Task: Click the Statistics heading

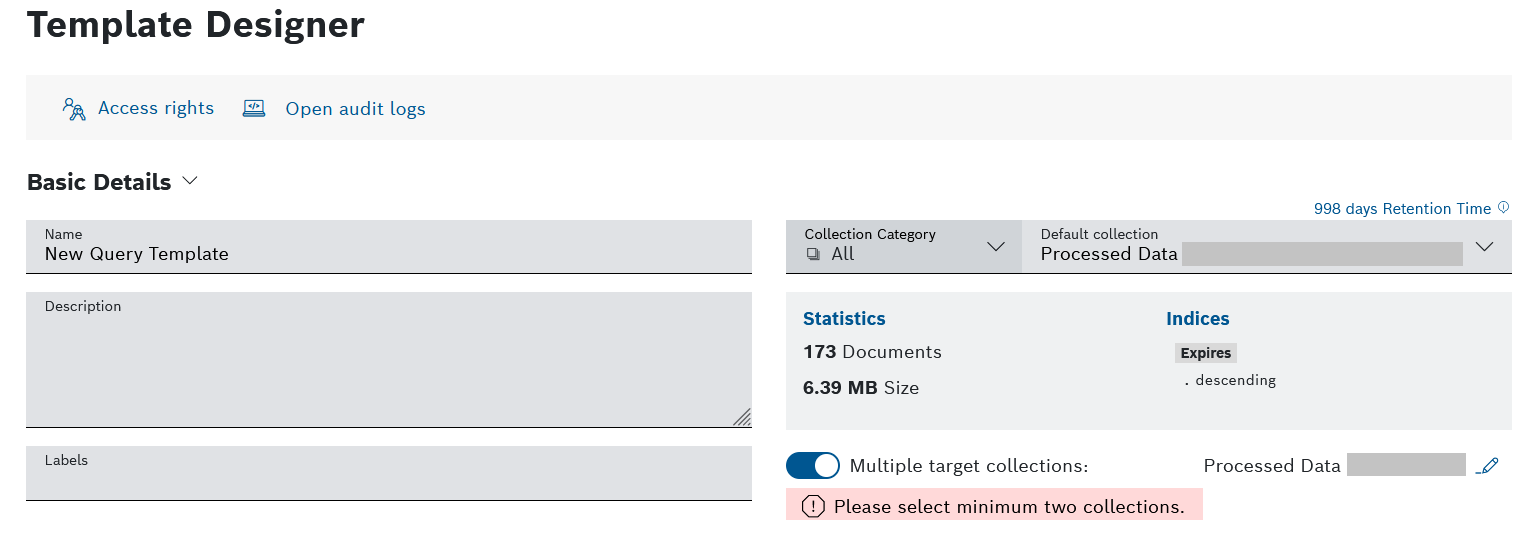Action: (x=844, y=319)
